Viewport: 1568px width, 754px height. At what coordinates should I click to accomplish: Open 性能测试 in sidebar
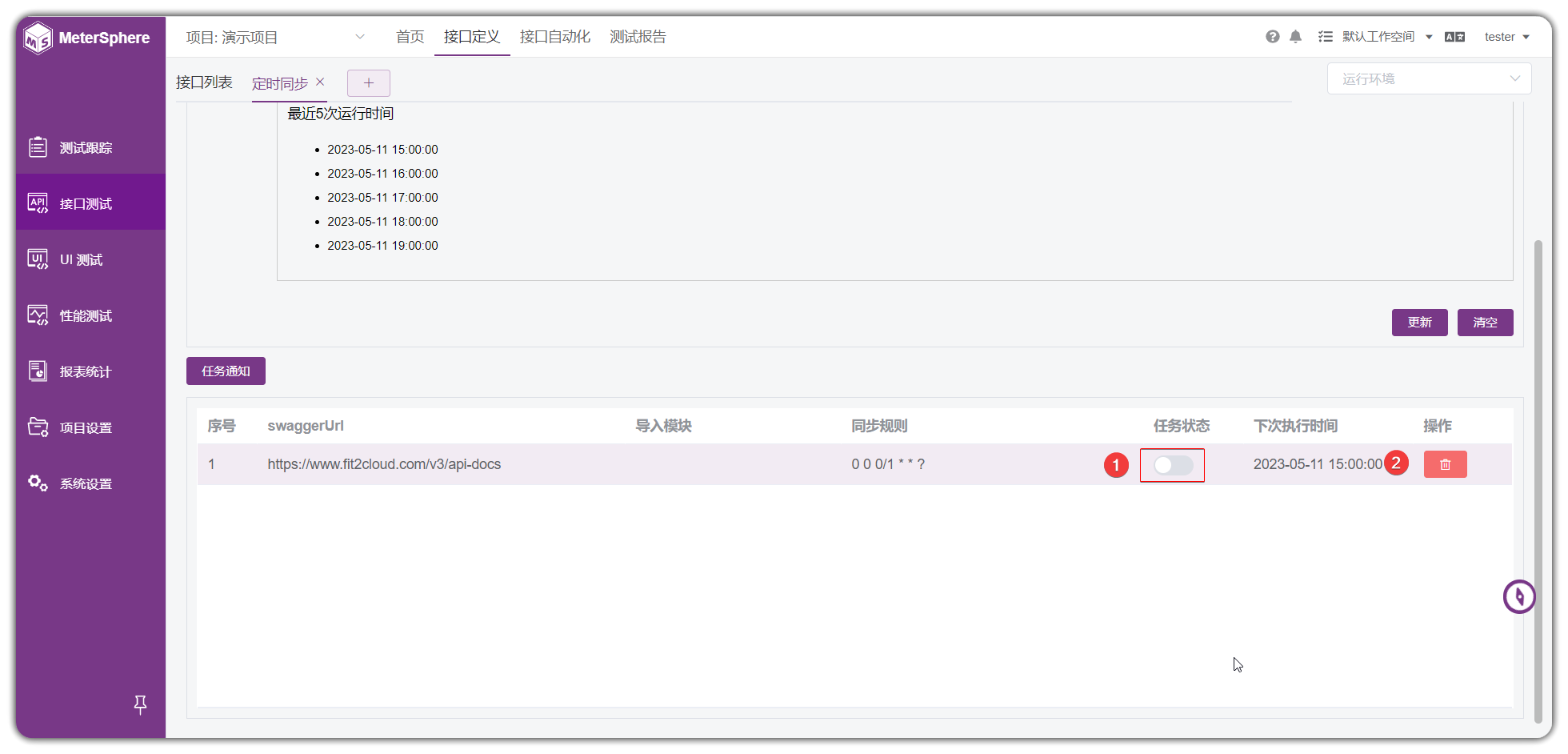tap(90, 315)
